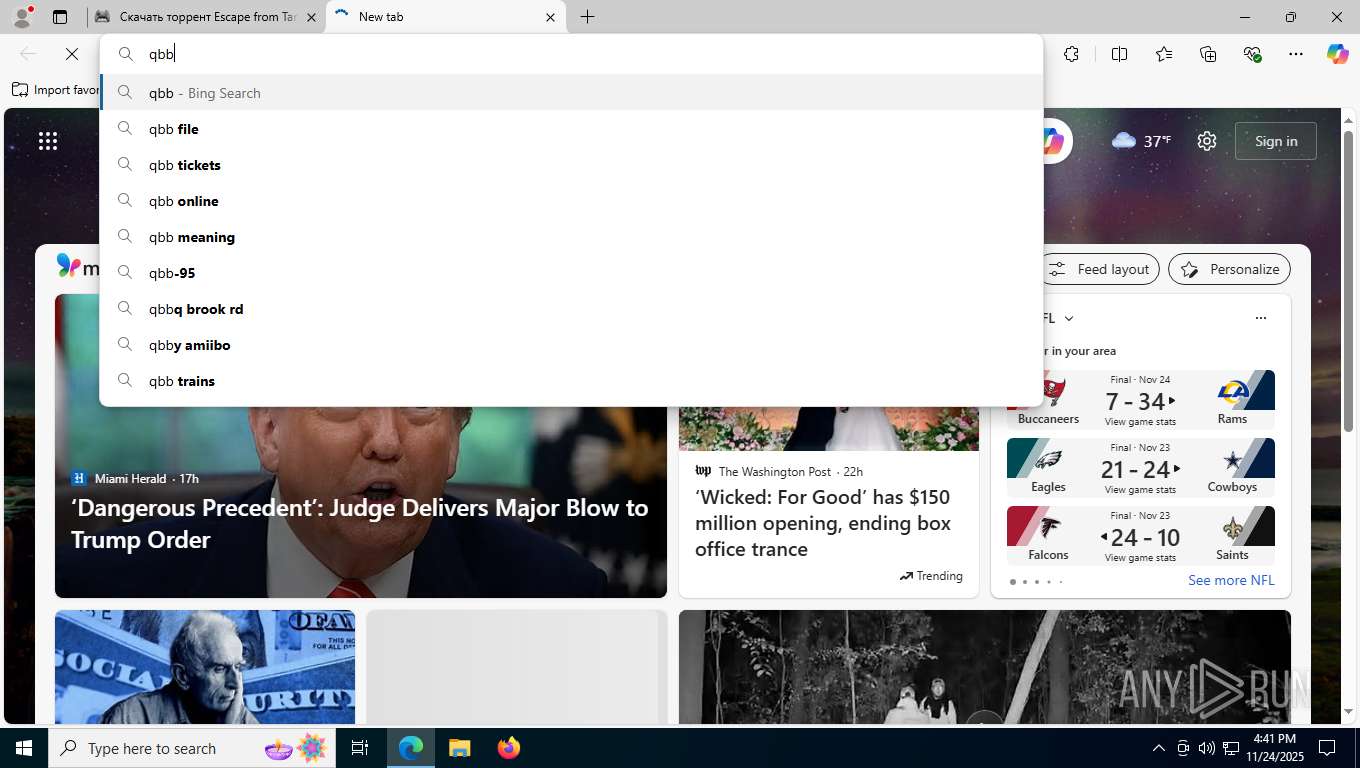The height and width of the screenshot is (768, 1360).
Task: Choose the qbbq brook rd suggestion
Action: pyautogui.click(x=571, y=309)
